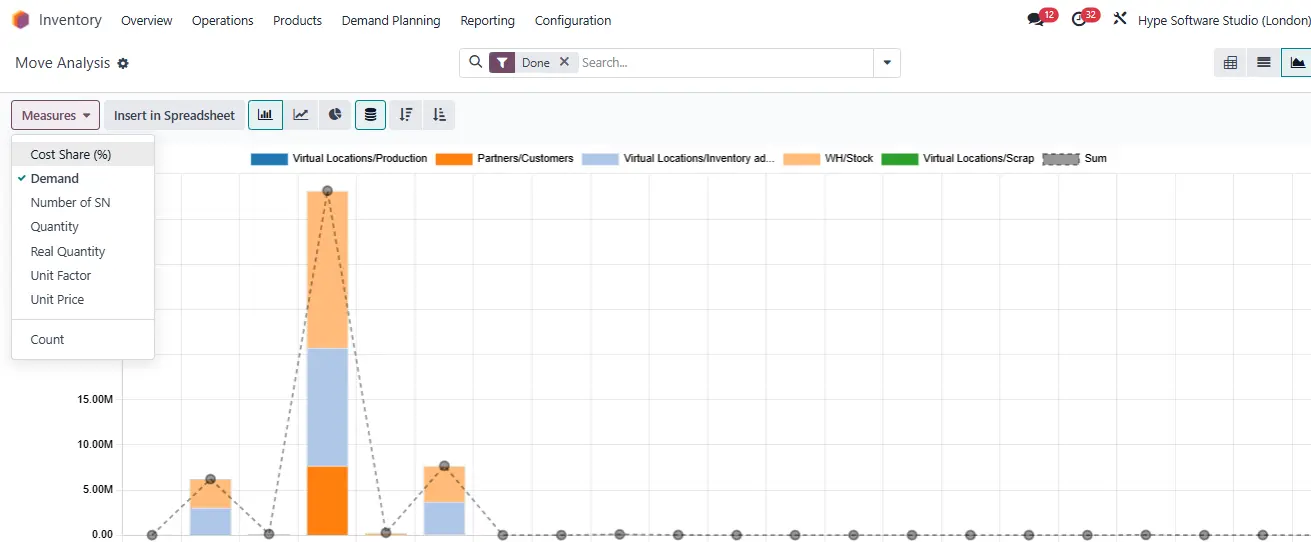Viewport: 1311px width, 542px height.
Task: Open pivot table view
Action: [1230, 62]
